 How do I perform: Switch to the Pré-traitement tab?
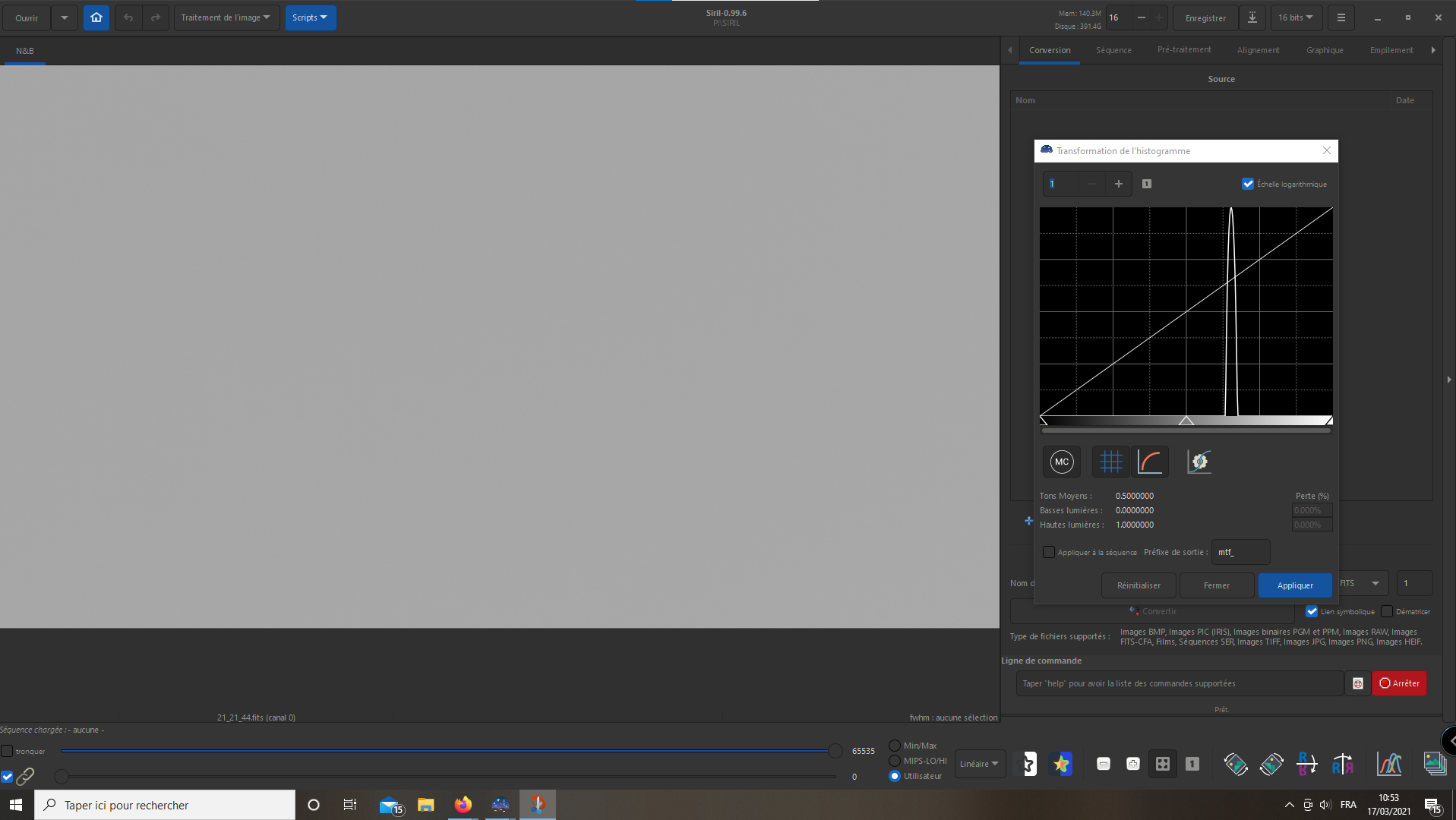pyautogui.click(x=1184, y=50)
